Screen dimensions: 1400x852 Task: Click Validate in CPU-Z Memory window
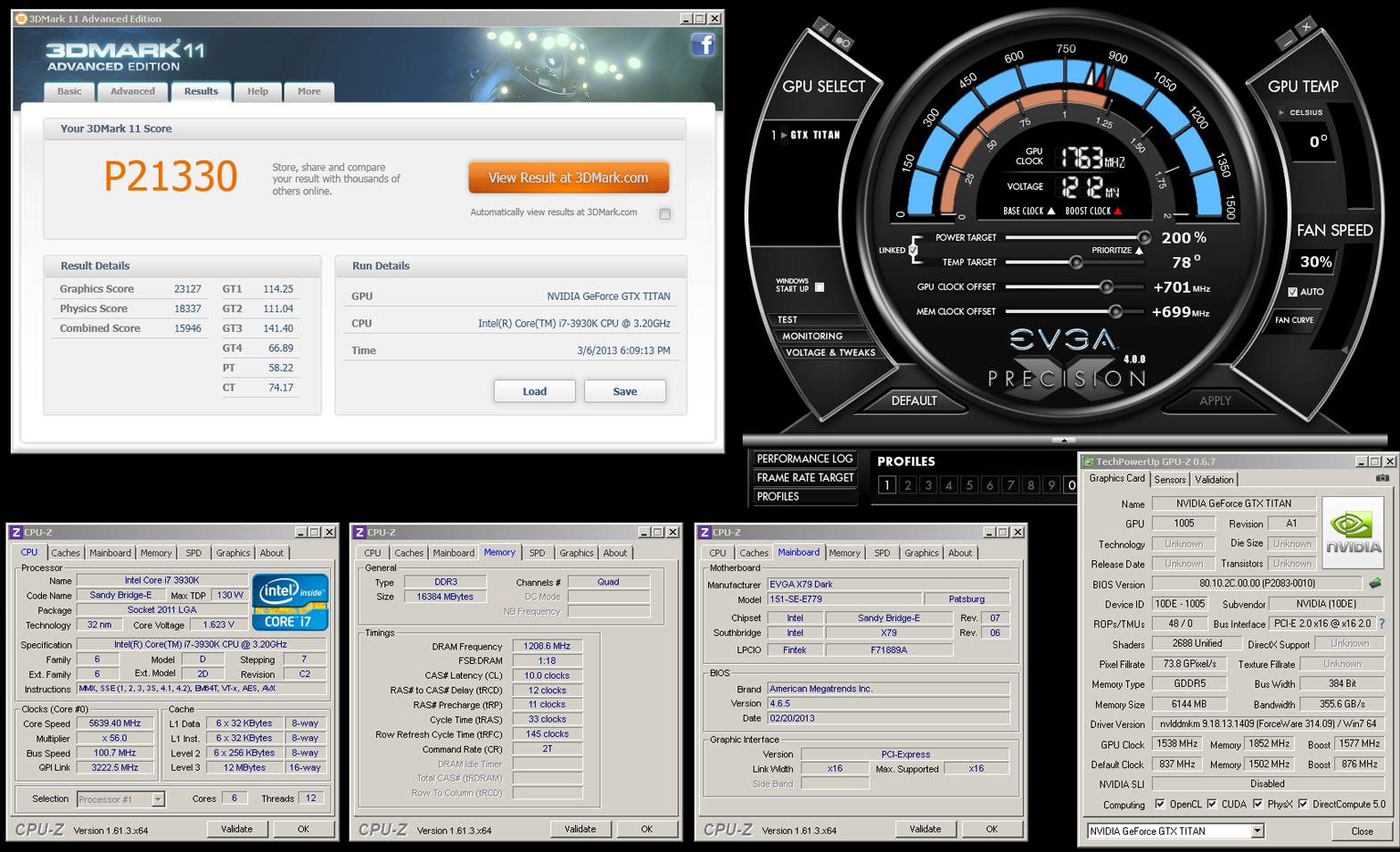click(x=580, y=829)
